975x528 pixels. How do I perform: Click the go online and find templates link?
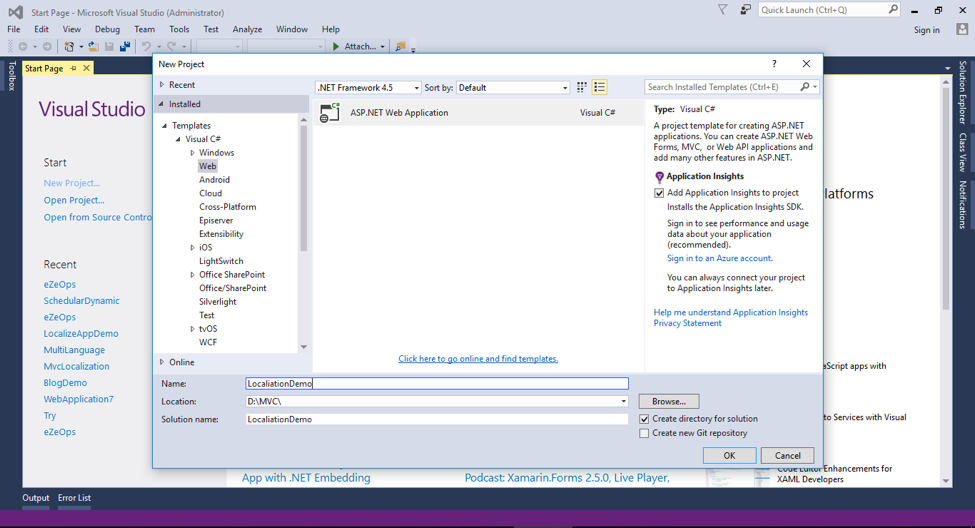[478, 359]
